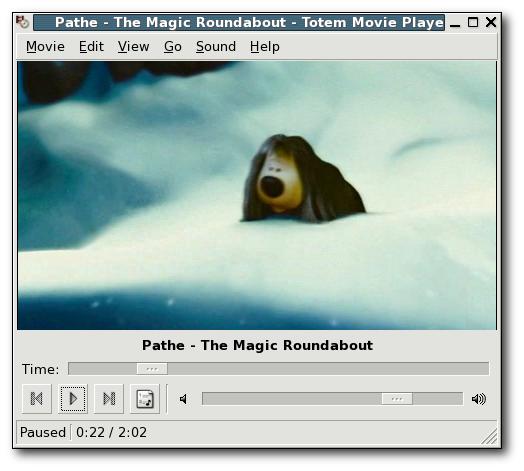Skip to the next chapter or movie
This screenshot has width=524, height=471.
click(x=109, y=398)
